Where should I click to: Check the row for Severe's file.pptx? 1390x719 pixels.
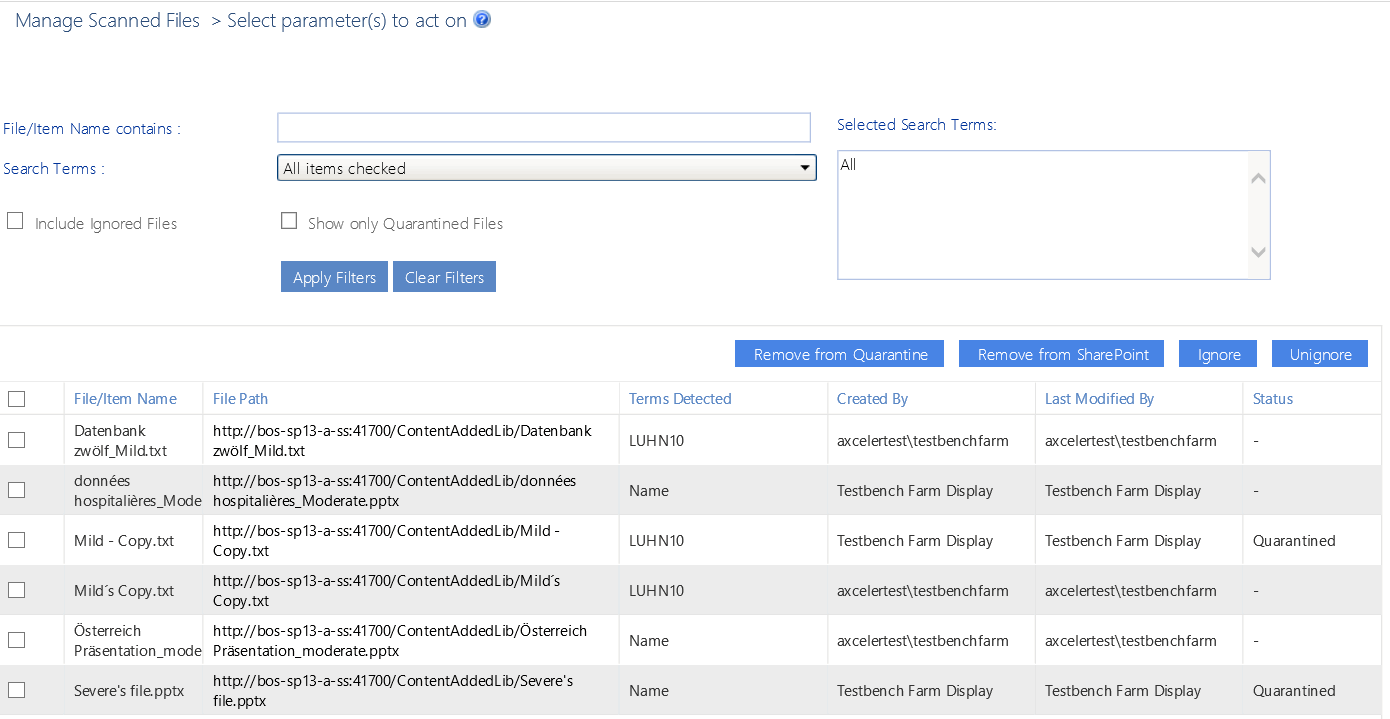pyautogui.click(x=16, y=689)
